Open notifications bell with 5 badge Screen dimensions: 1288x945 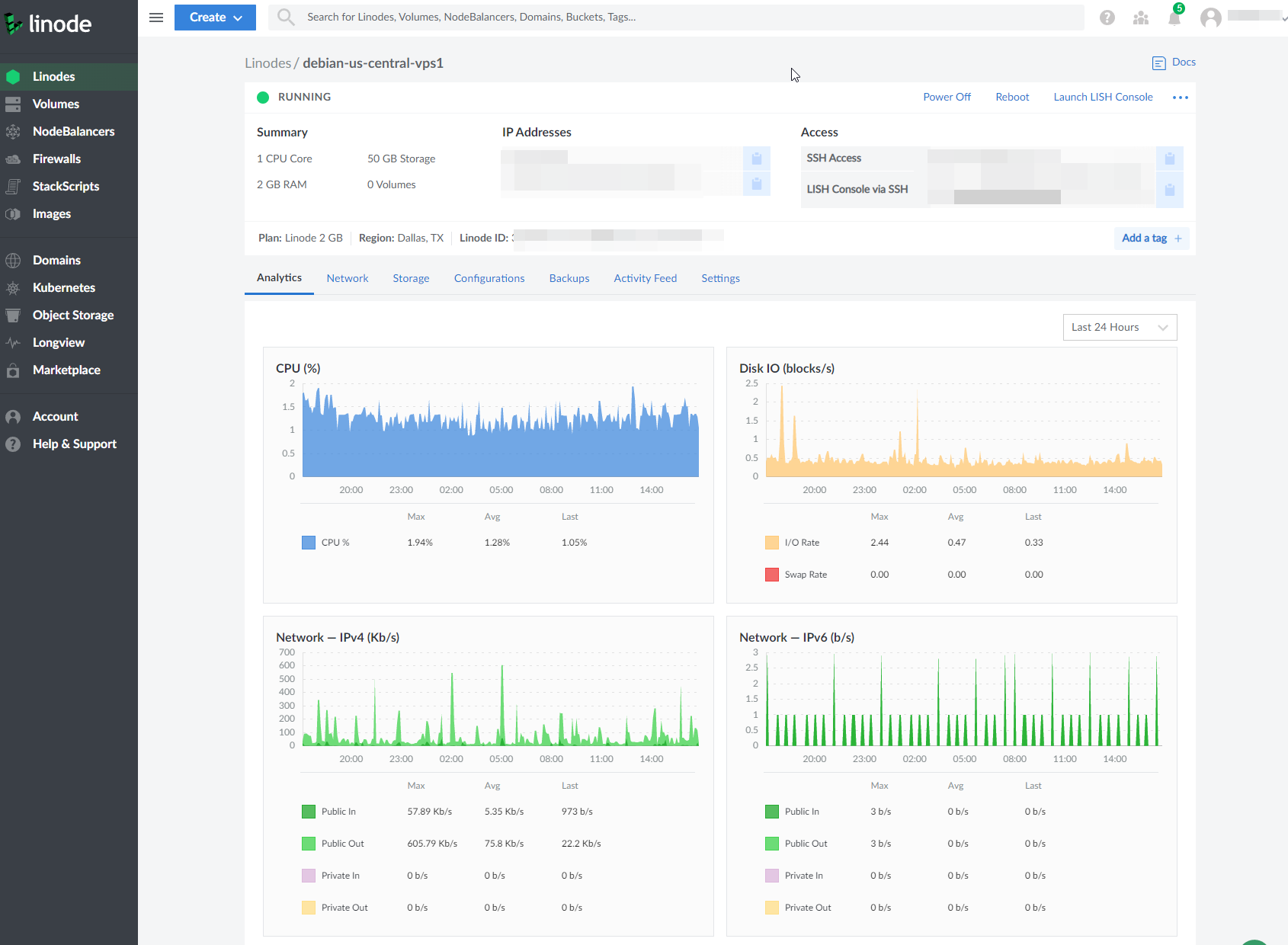pyautogui.click(x=1174, y=17)
